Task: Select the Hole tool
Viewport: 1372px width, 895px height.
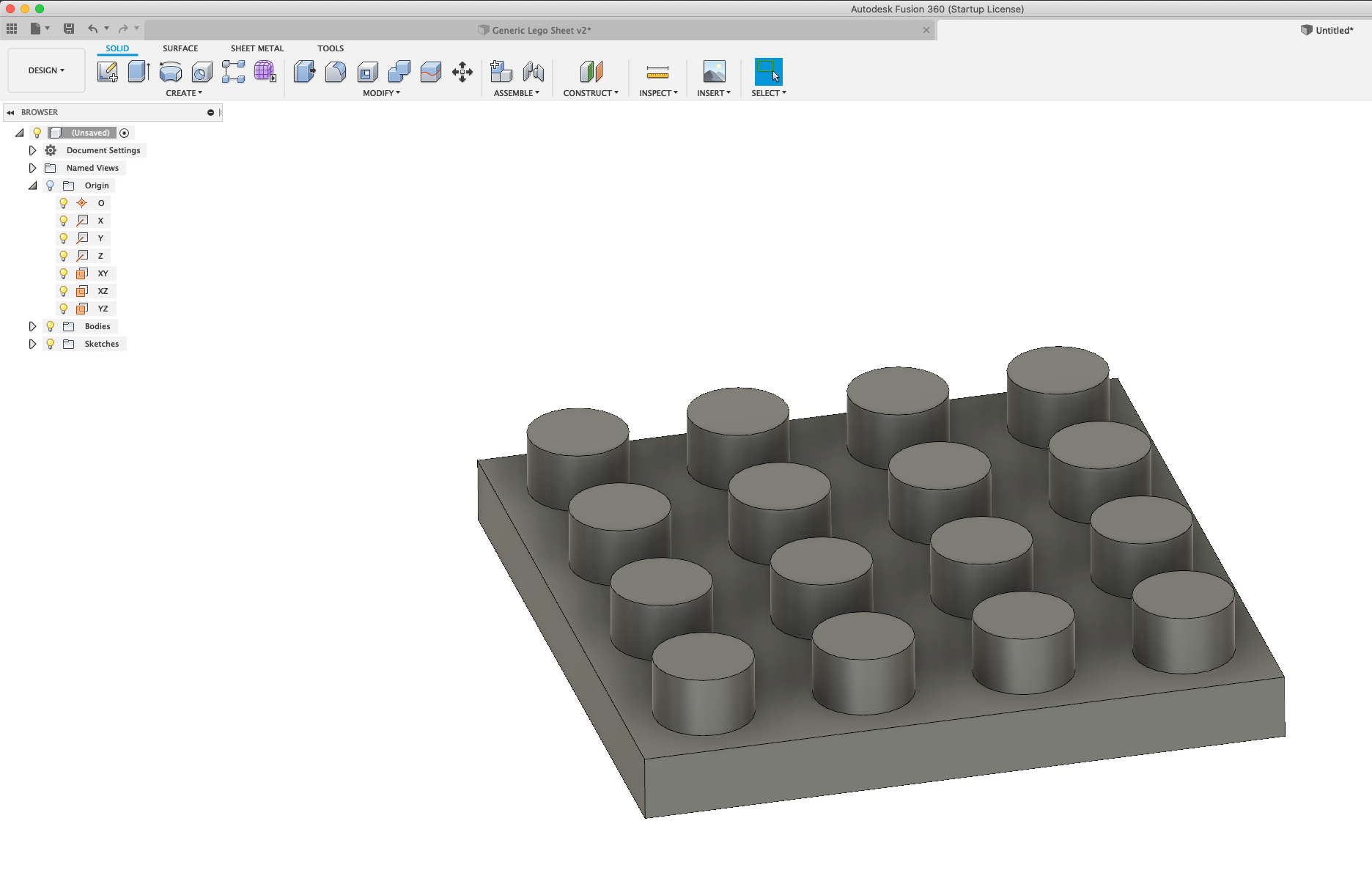Action: click(202, 72)
